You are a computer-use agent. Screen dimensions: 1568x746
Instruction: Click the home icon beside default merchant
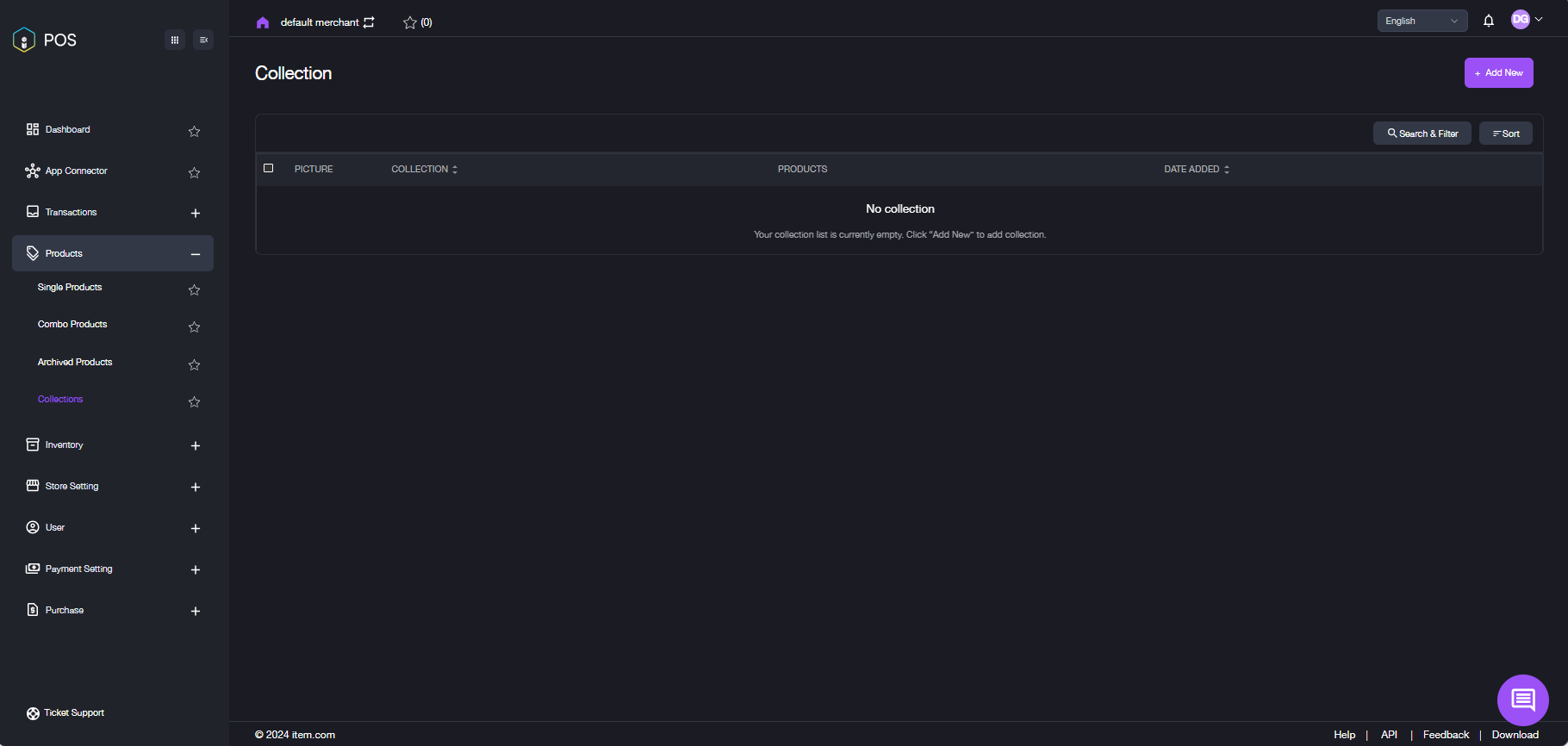263,22
